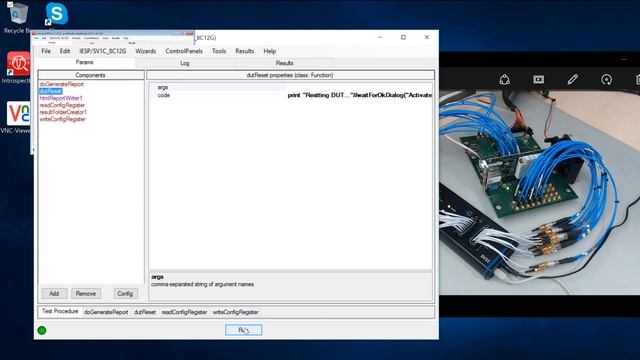Click the Run button

pyautogui.click(x=243, y=330)
